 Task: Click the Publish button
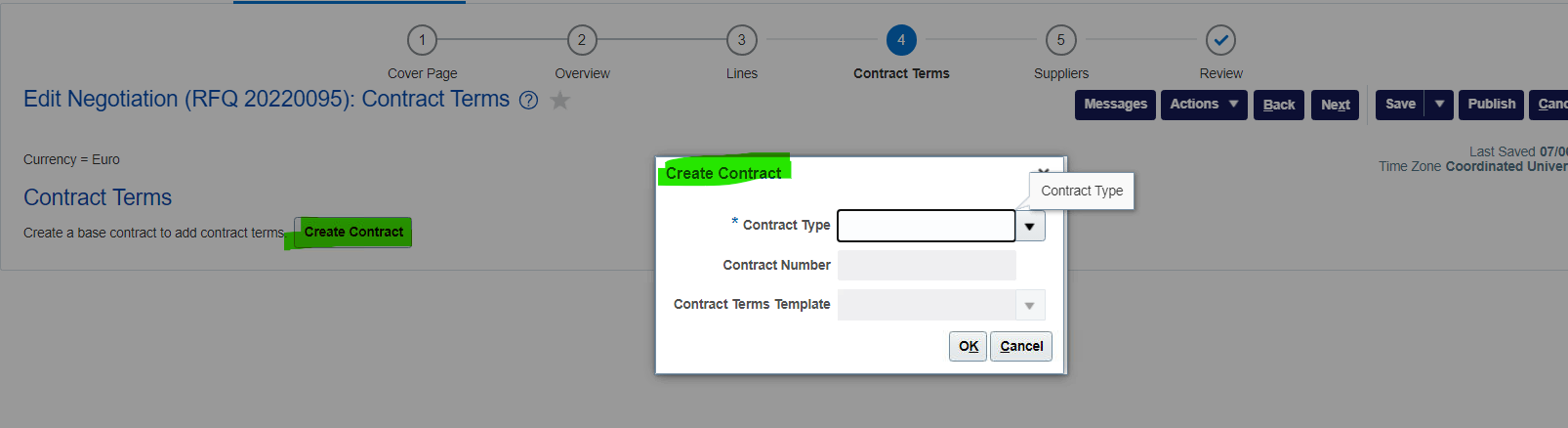(x=1491, y=105)
